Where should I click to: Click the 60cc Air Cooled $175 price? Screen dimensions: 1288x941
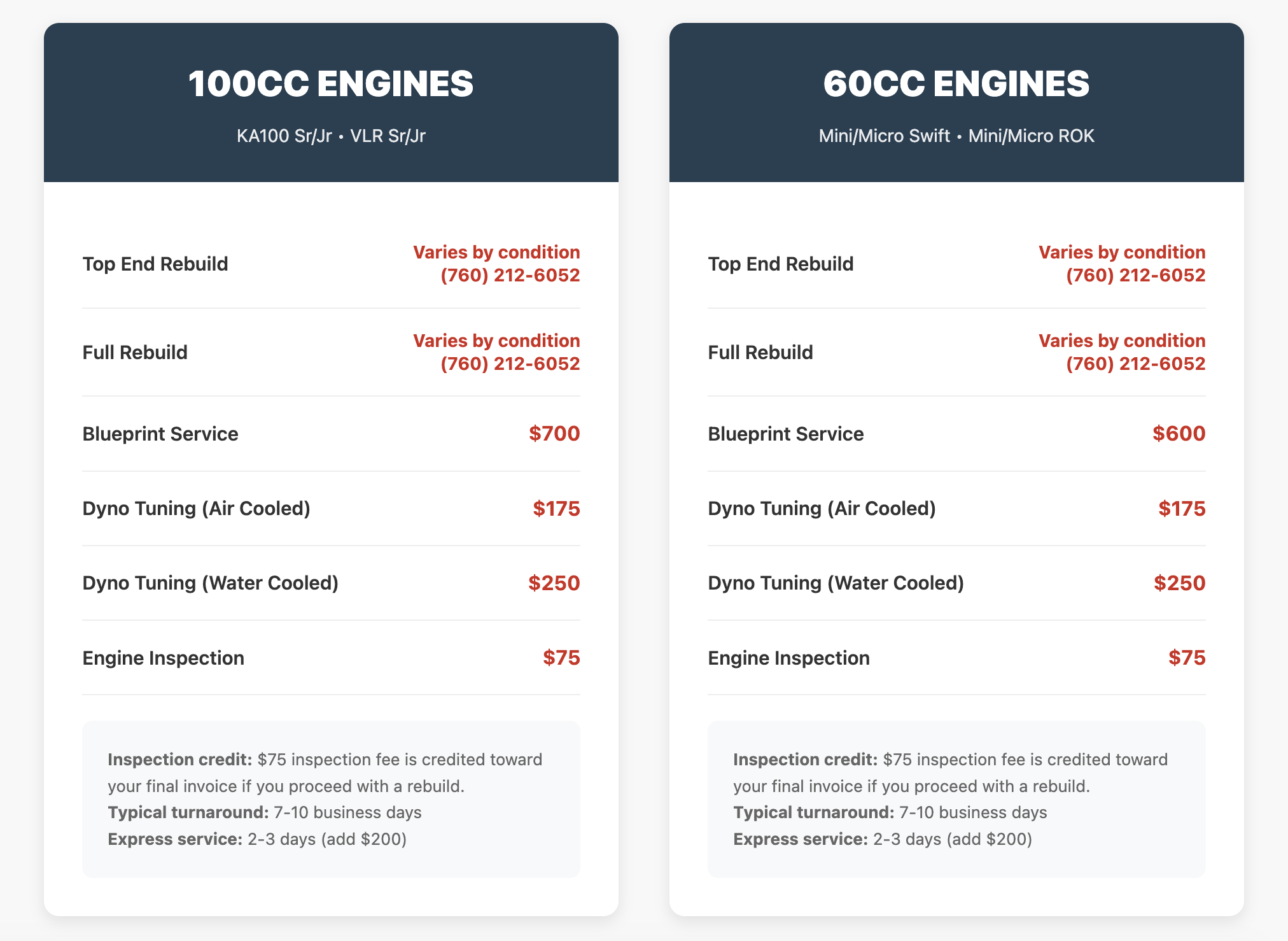[1182, 509]
